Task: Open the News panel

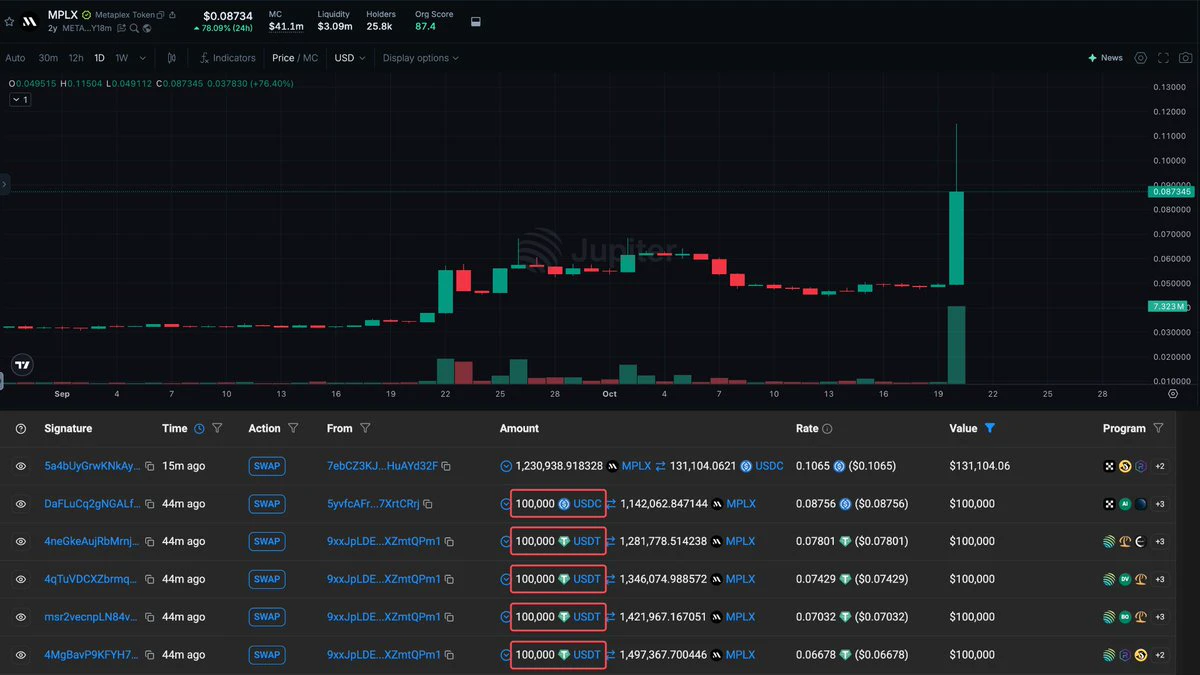Action: 1106,58
